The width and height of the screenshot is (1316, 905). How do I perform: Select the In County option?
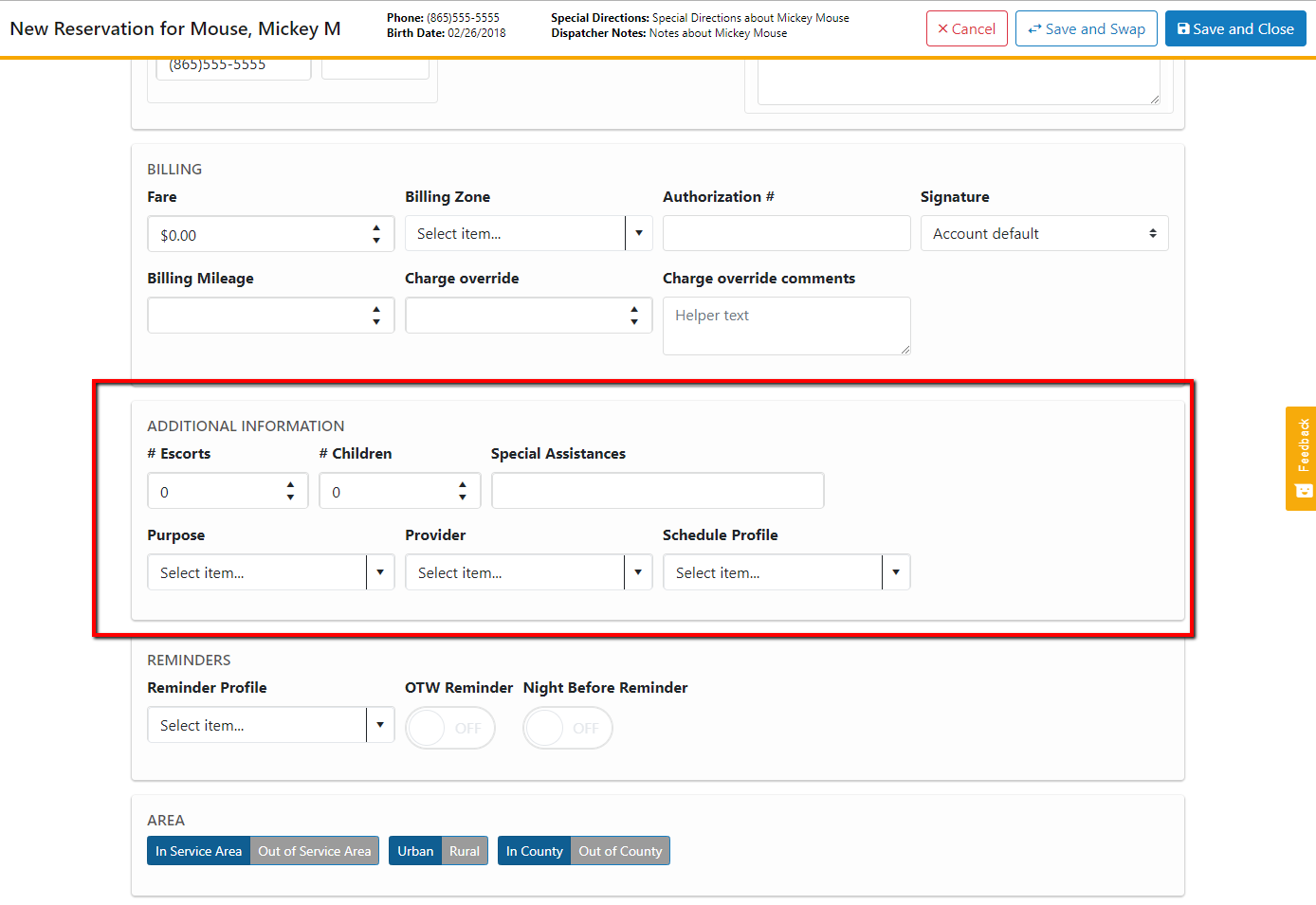point(534,851)
